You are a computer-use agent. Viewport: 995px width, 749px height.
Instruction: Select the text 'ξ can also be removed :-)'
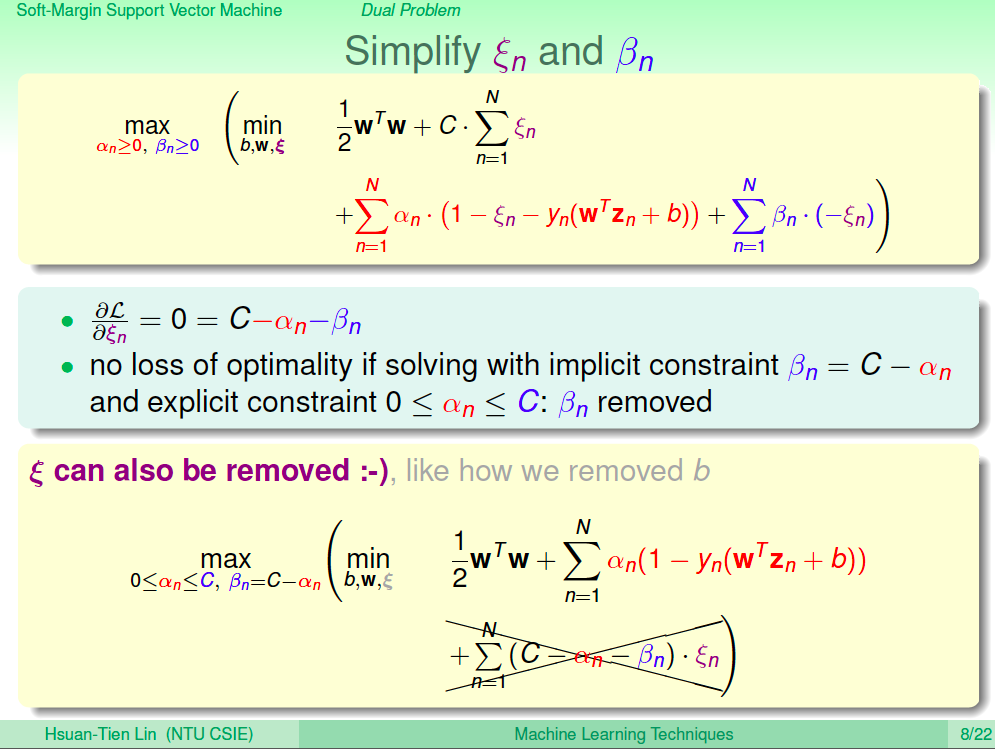(x=209, y=471)
